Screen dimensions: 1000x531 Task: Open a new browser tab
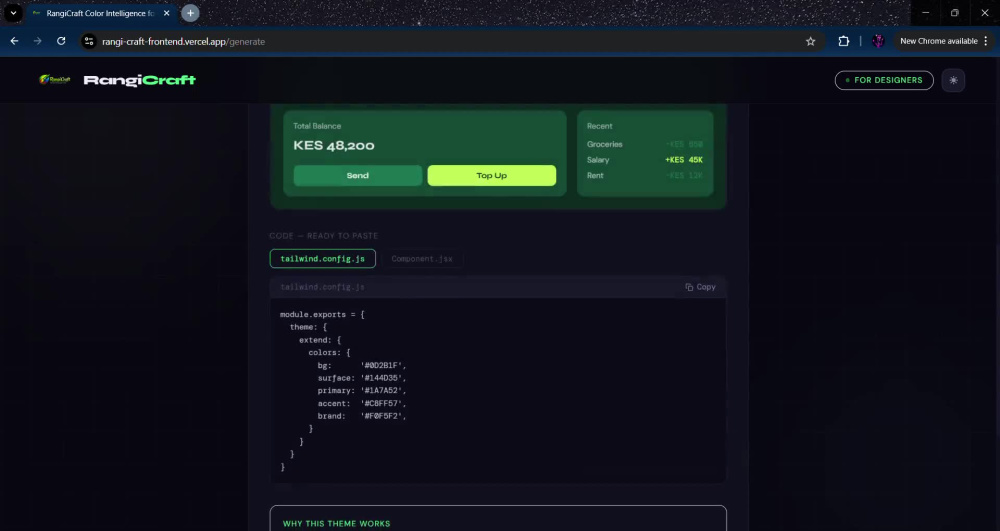(x=190, y=13)
